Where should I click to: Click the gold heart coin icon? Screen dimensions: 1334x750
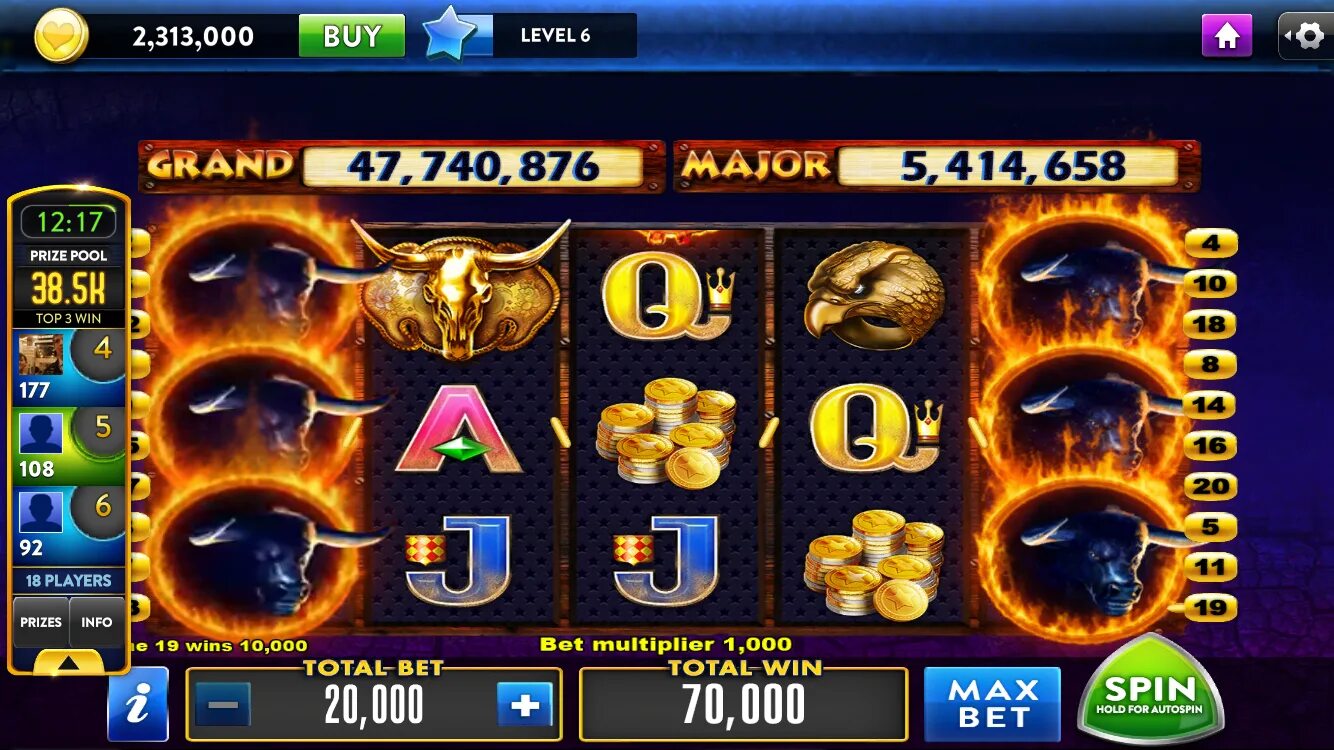(62, 36)
